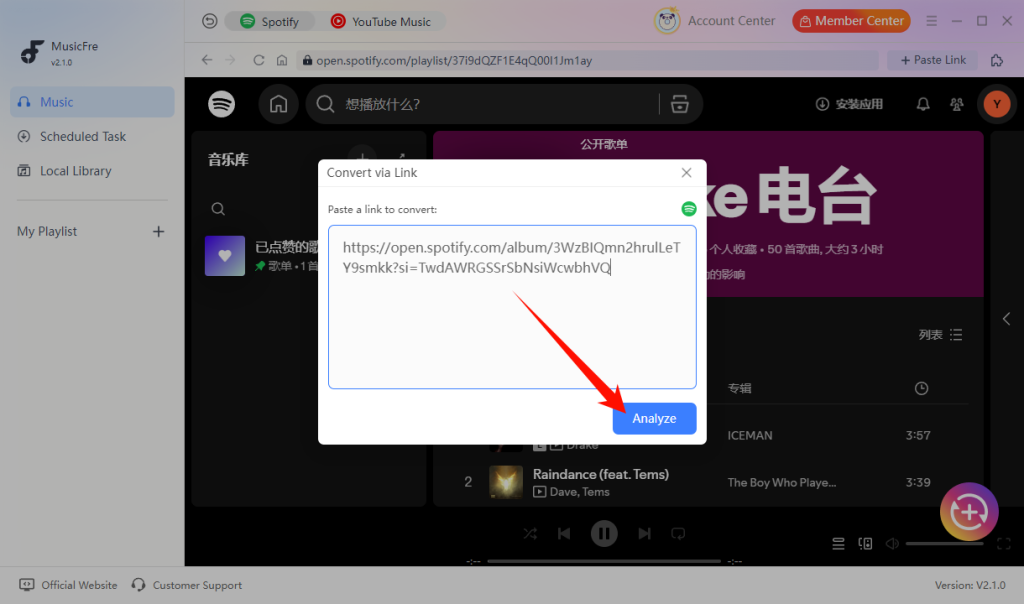
Task: Add a new playlist with plus icon
Action: (158, 231)
